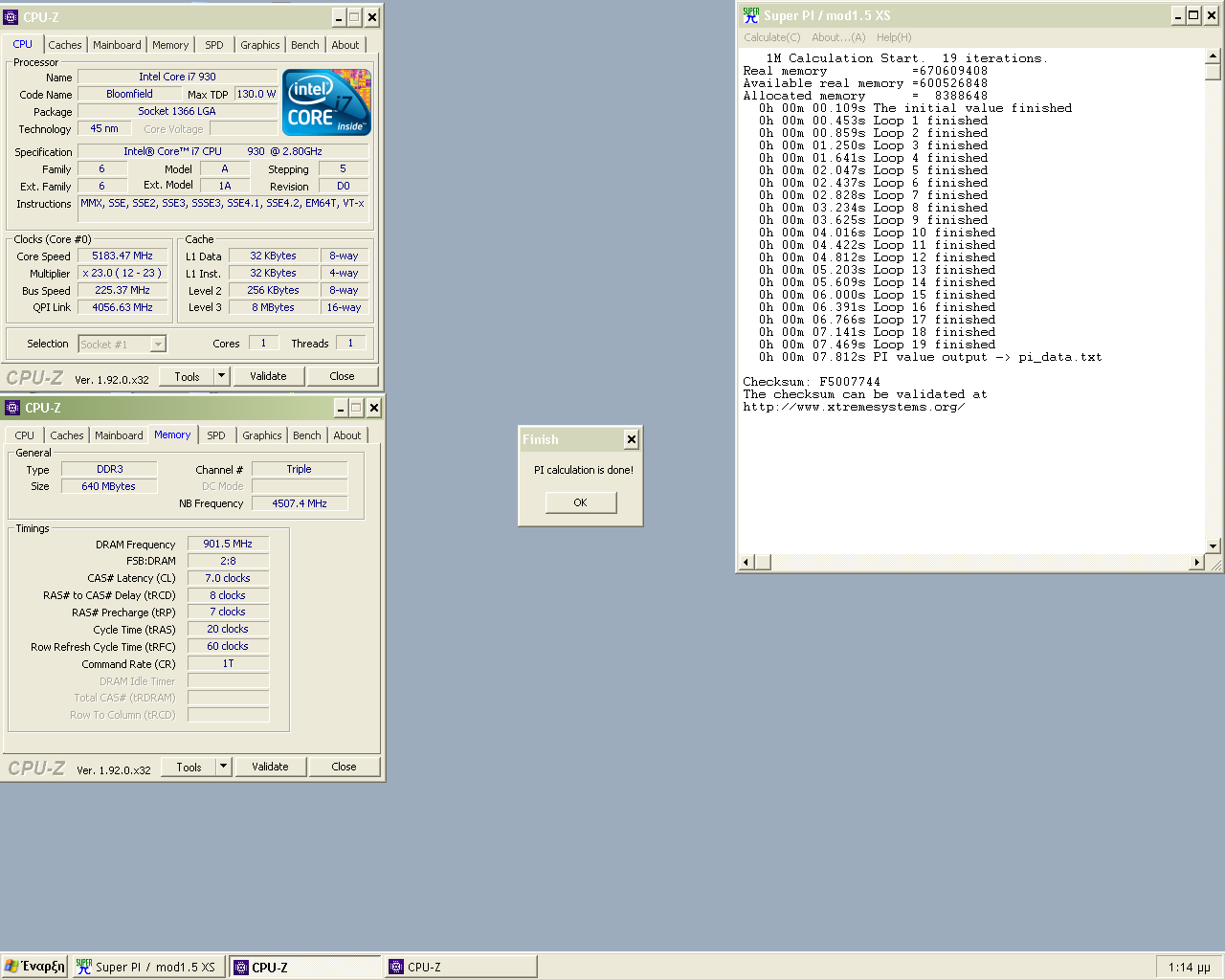Viewport: 1225px width, 980px height.
Task: Click the taskbar clock showing 1:14
Action: (x=1189, y=968)
